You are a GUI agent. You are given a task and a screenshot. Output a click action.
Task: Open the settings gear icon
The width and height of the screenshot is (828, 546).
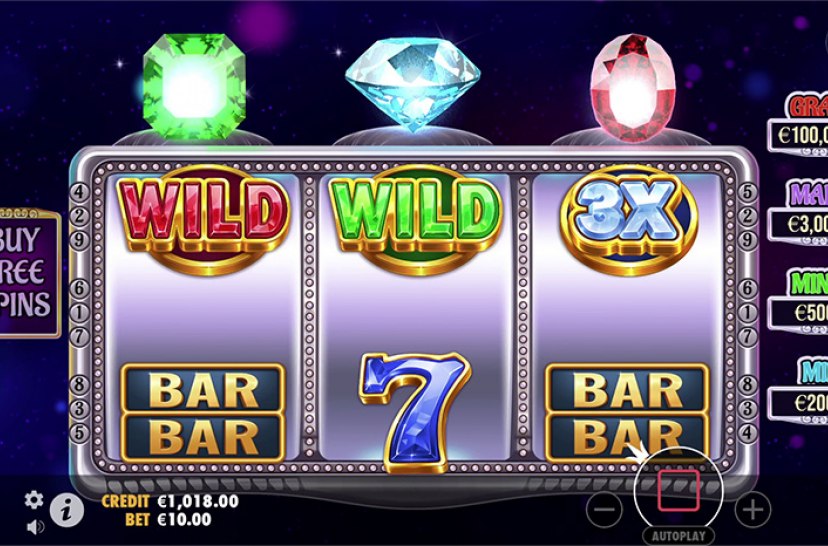pos(34,500)
